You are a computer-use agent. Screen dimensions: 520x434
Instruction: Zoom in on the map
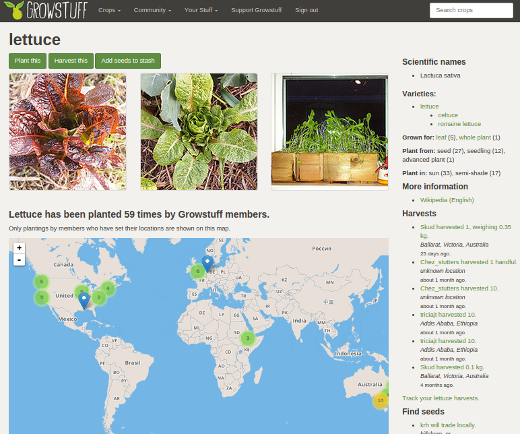[x=19, y=248]
